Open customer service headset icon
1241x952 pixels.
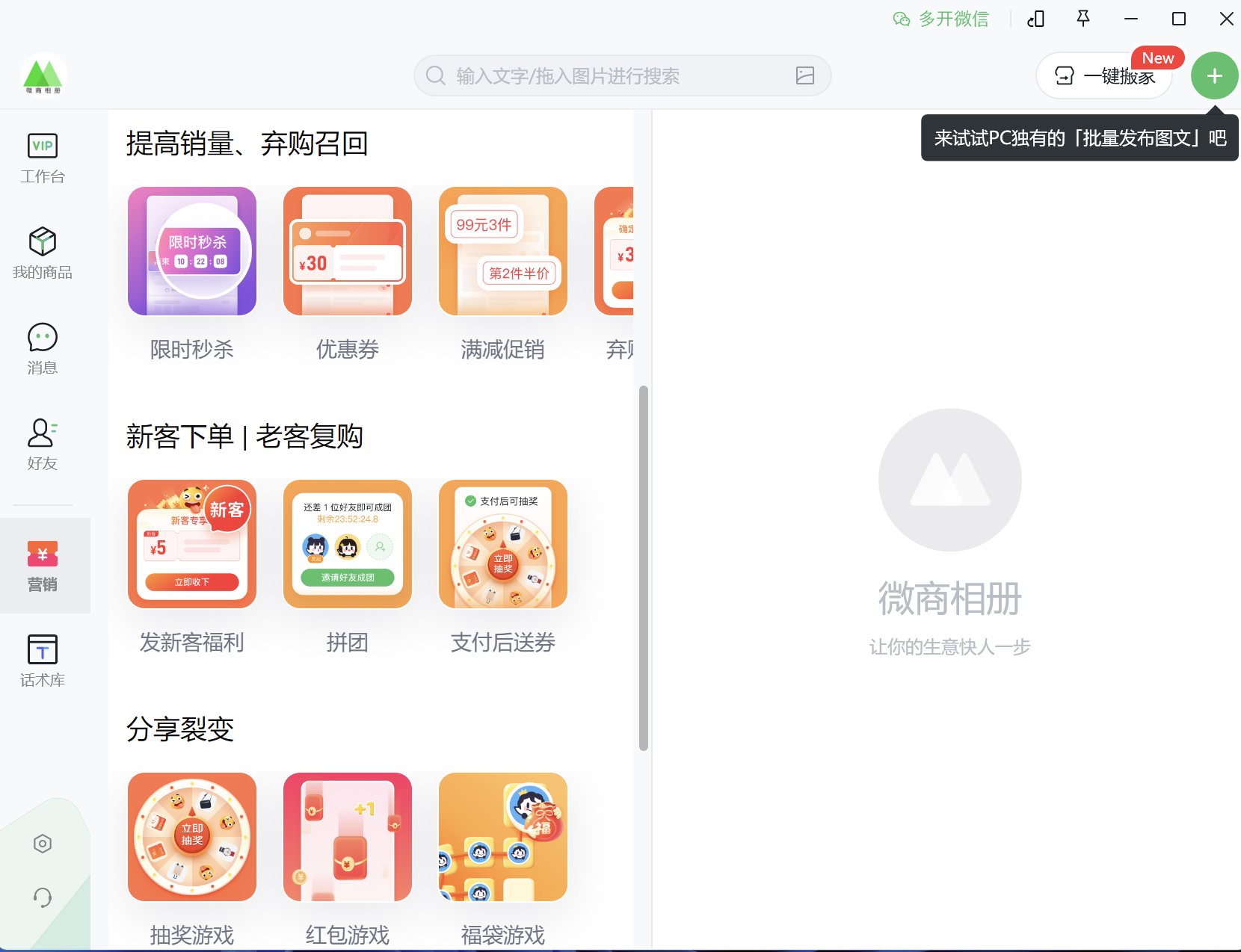pyautogui.click(x=43, y=897)
